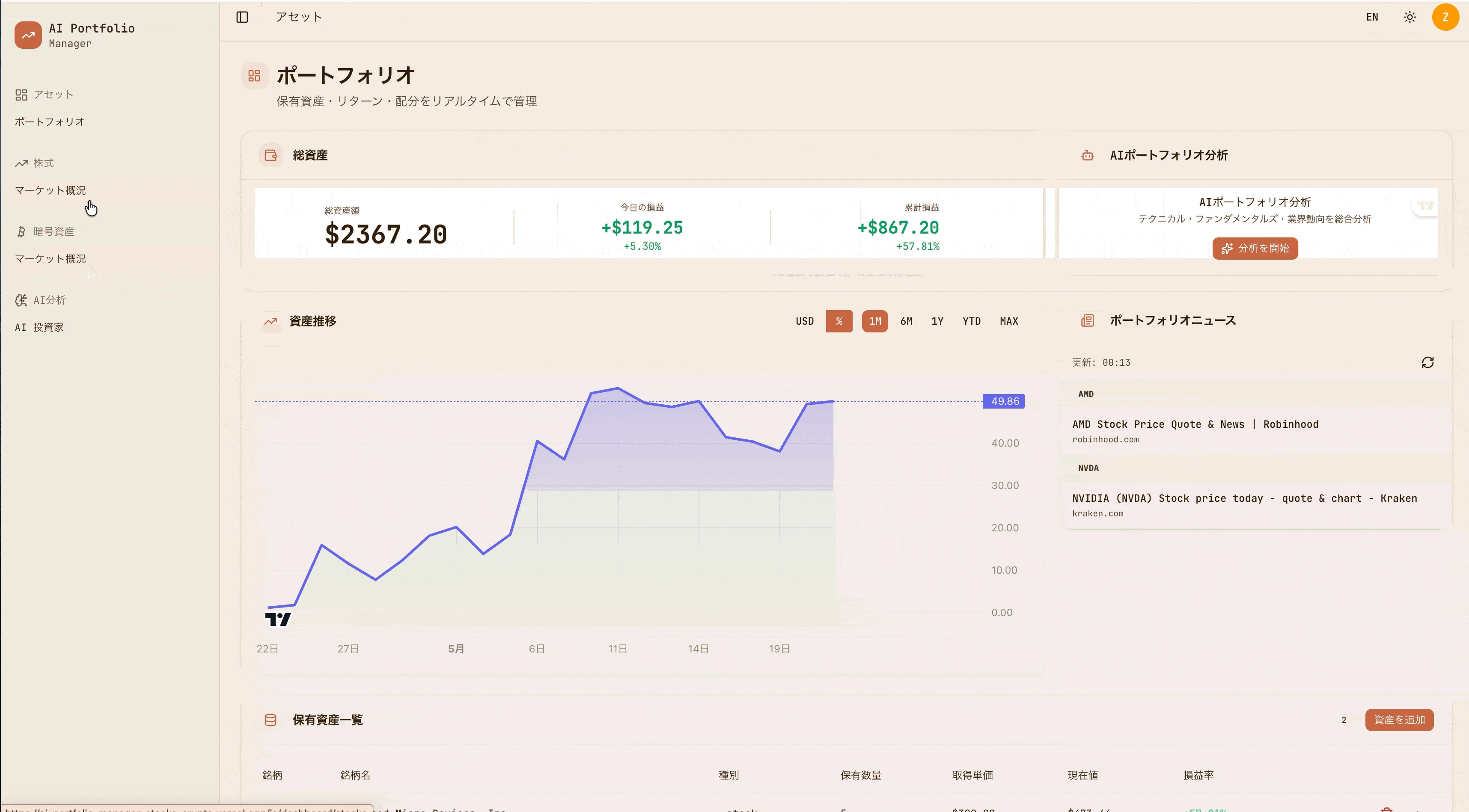Open ポートフォリオ in the sidebar
Image resolution: width=1469 pixels, height=812 pixels.
50,122
